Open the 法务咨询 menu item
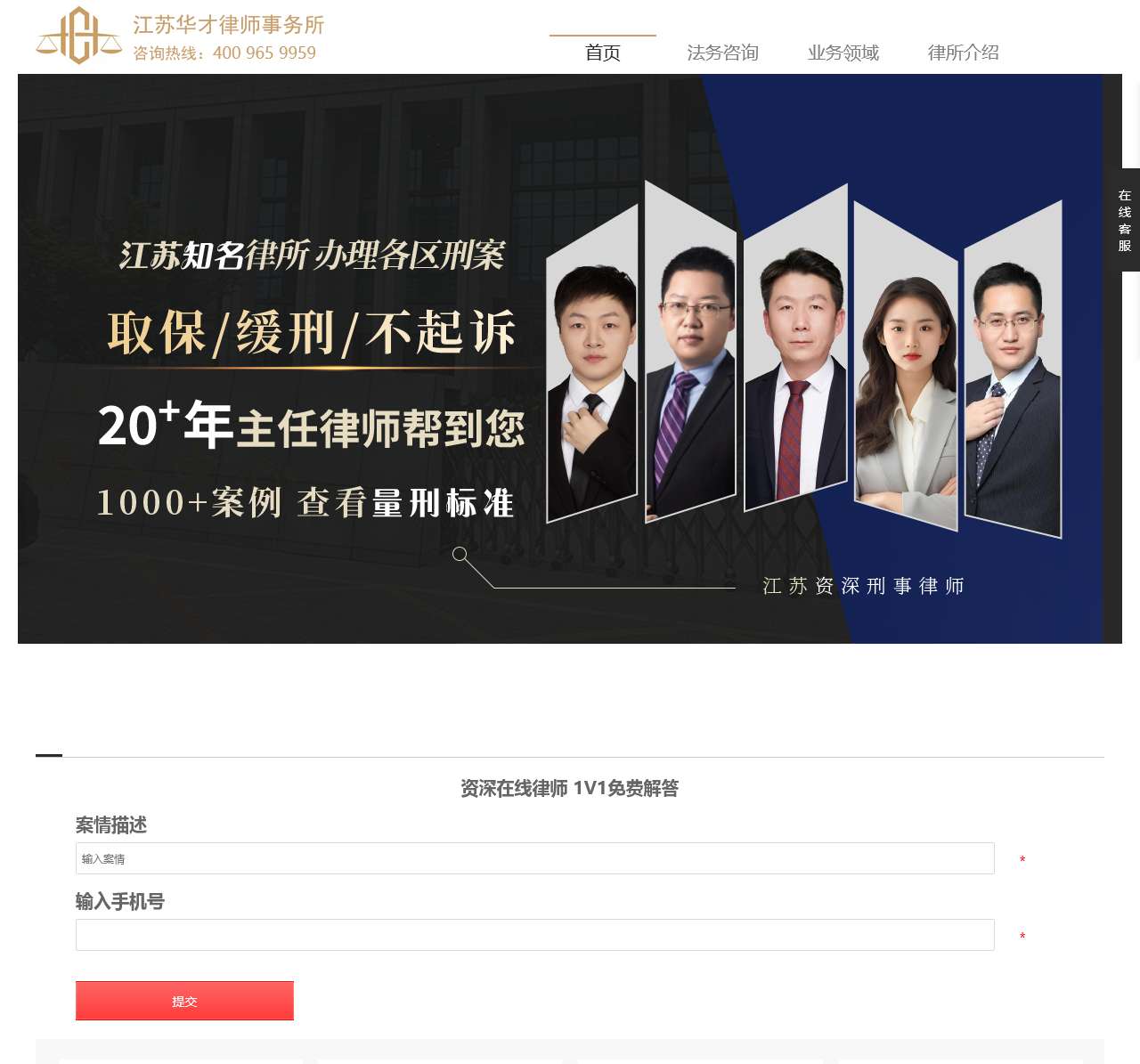 click(x=723, y=53)
